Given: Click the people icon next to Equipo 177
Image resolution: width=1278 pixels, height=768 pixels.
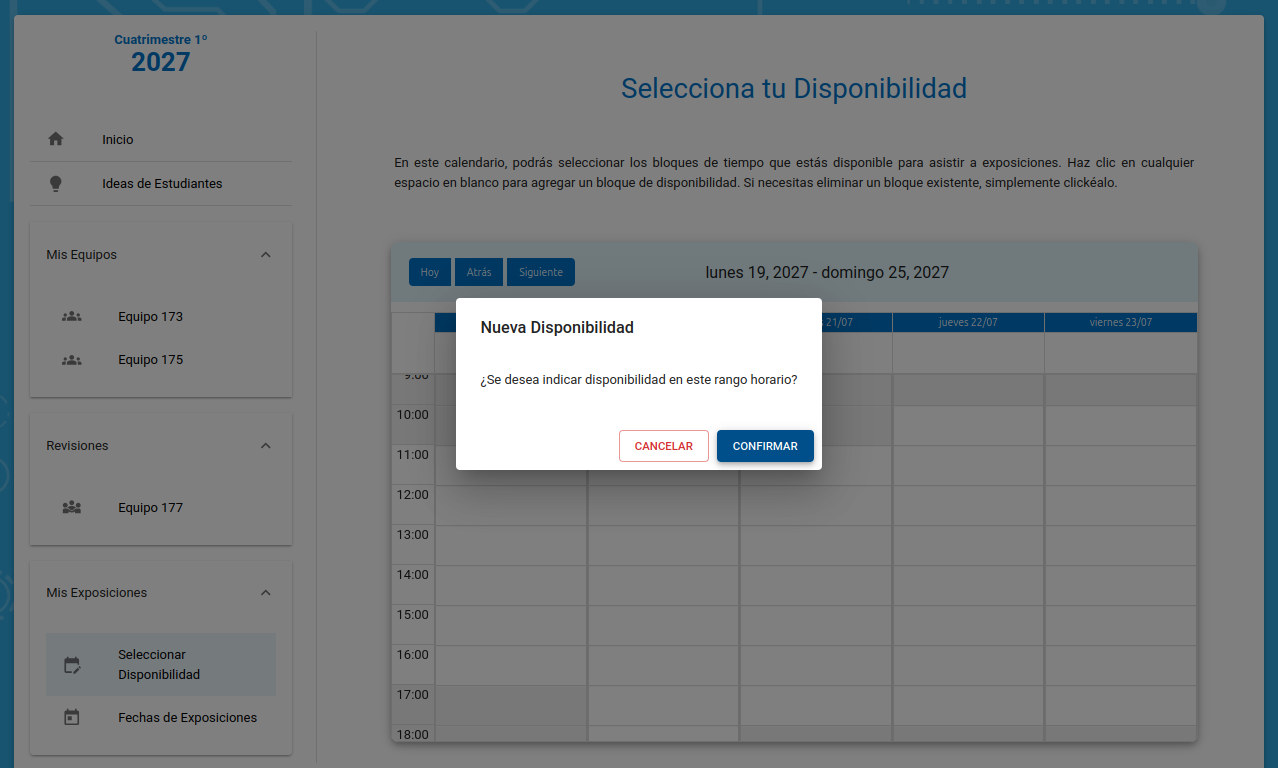Looking at the screenshot, I should pyautogui.click(x=71, y=508).
